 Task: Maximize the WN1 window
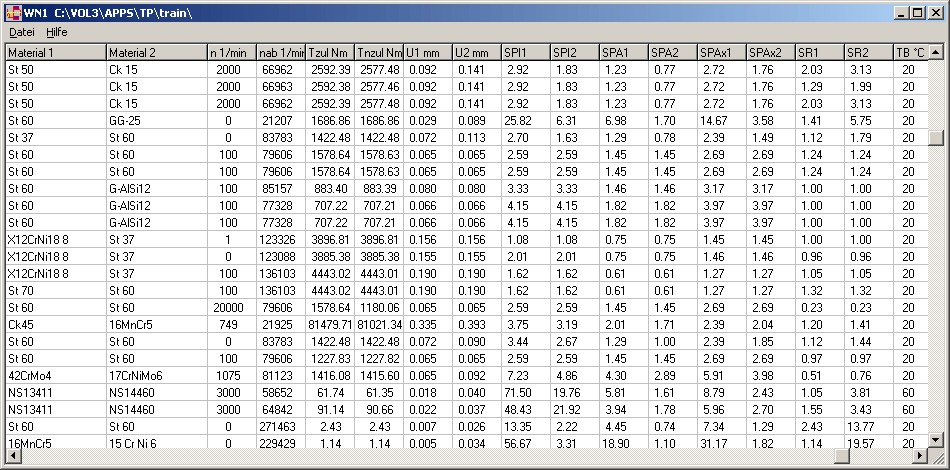pos(917,12)
